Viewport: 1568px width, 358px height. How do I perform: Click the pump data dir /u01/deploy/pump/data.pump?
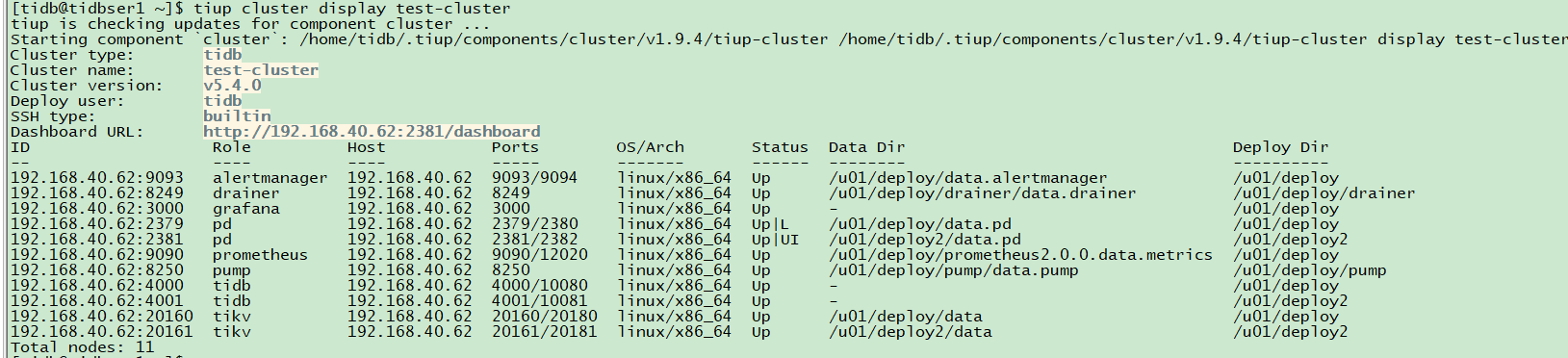pos(953,270)
